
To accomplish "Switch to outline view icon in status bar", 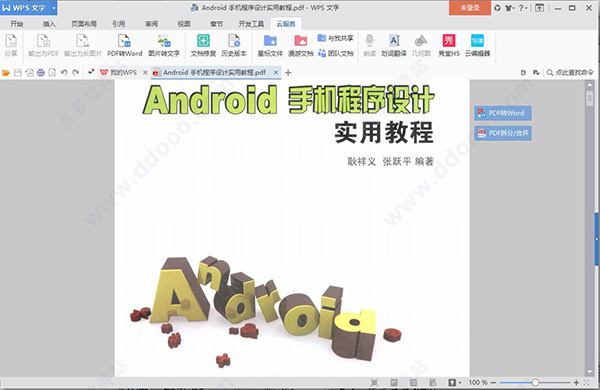I will coord(413,382).
